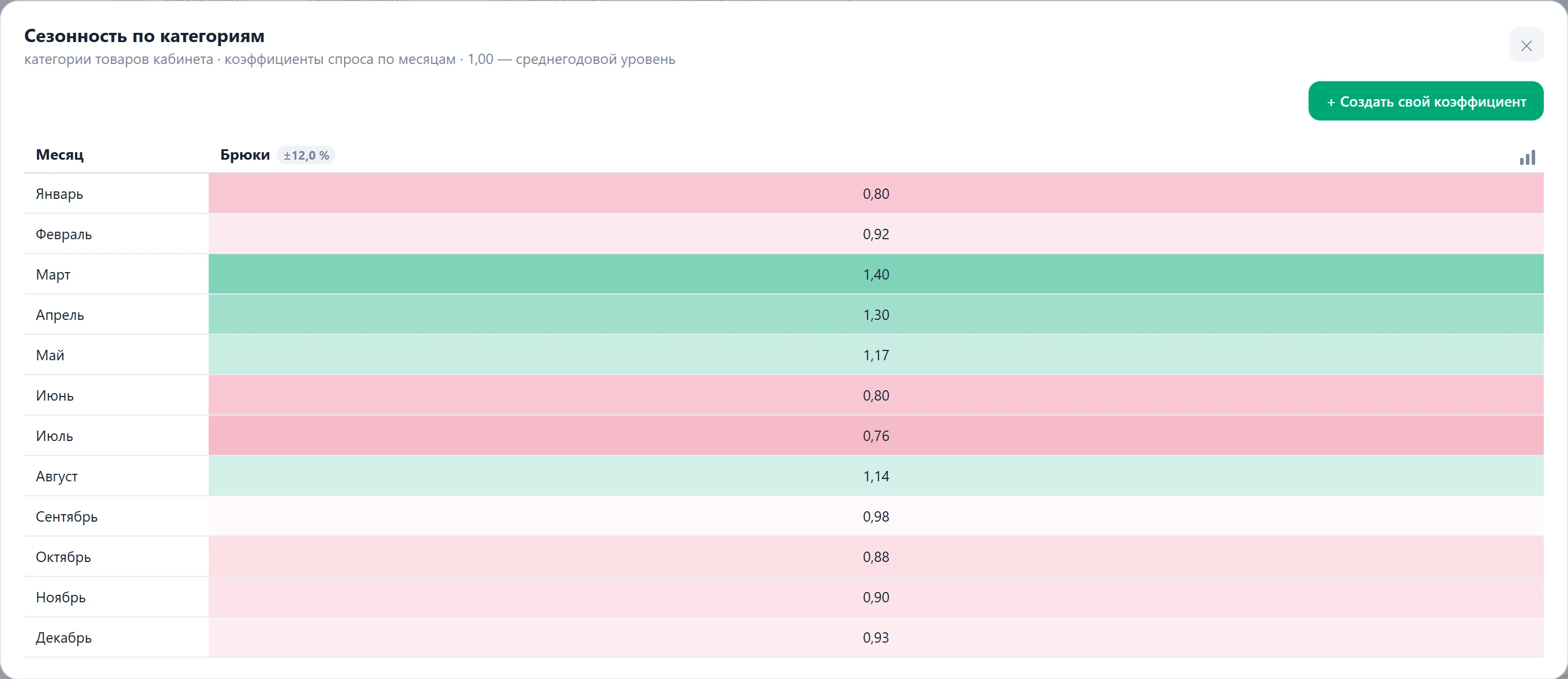Image resolution: width=1568 pixels, height=679 pixels.
Task: Click the 0,76 coefficient for Июль
Action: click(x=876, y=436)
